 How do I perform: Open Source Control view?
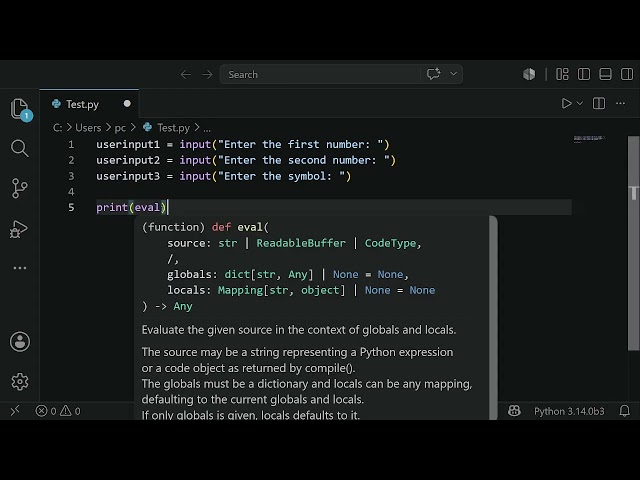tap(20, 188)
